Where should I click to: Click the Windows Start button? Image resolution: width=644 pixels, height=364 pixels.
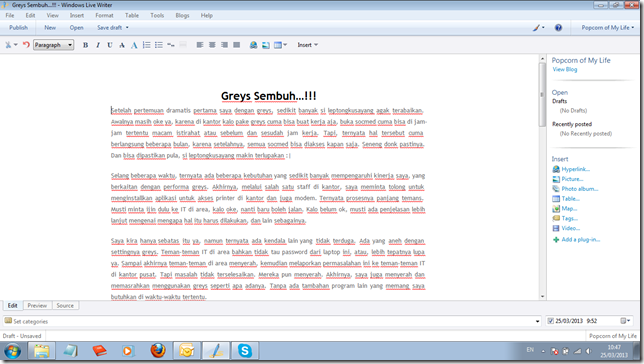pyautogui.click(x=12, y=351)
